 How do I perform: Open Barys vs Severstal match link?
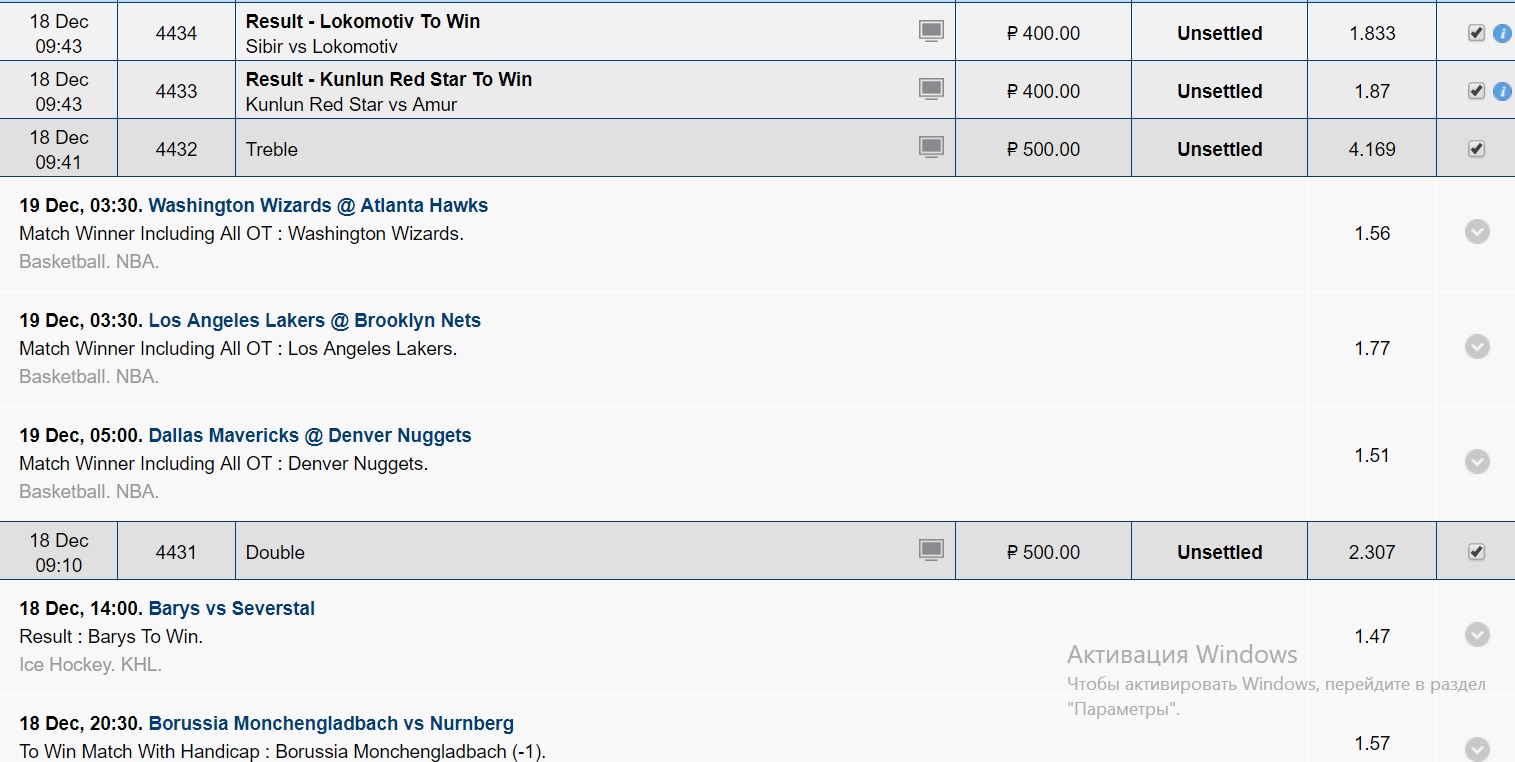coord(232,608)
